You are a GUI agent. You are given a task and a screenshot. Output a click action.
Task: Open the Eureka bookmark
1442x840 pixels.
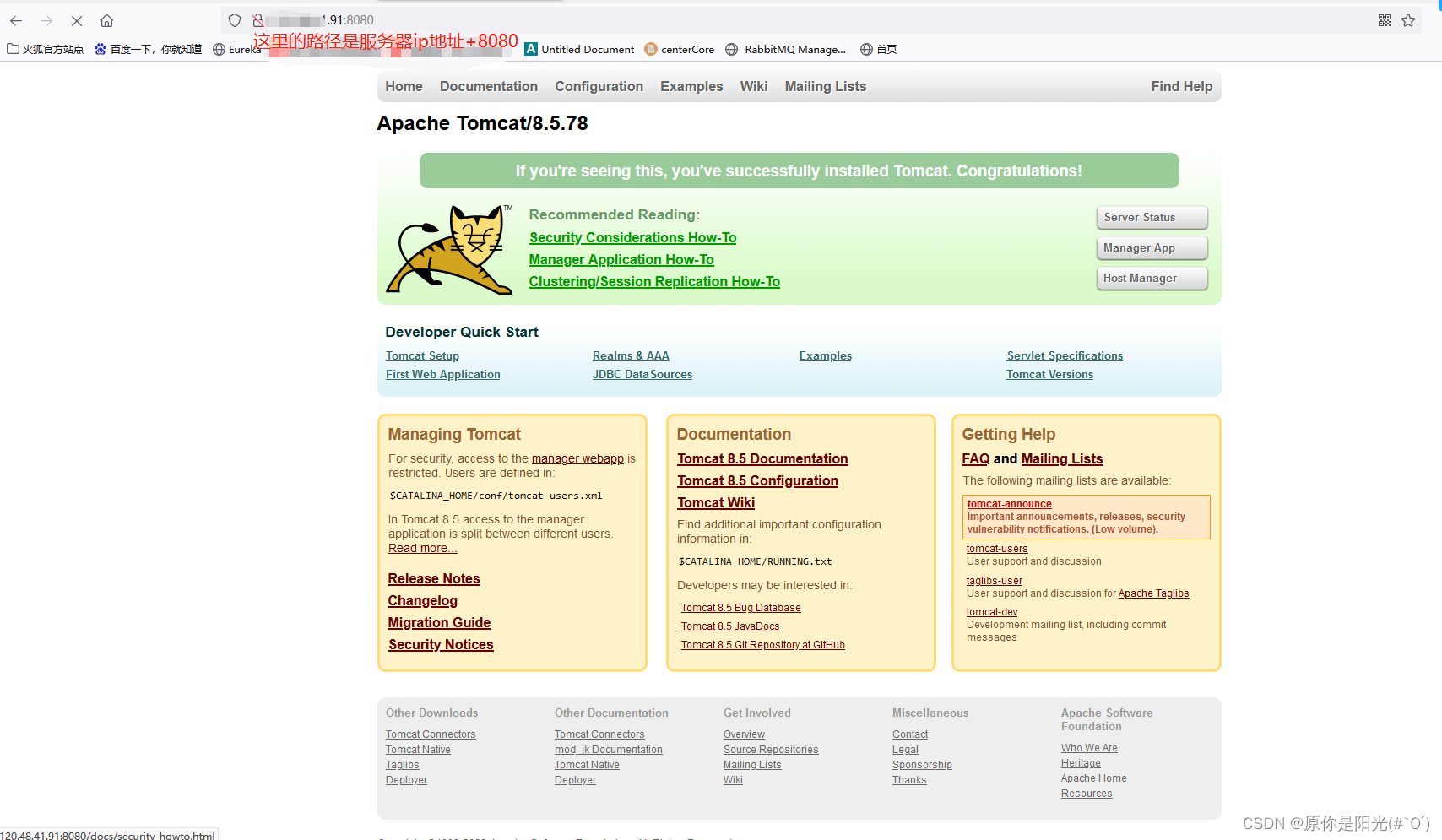click(x=237, y=49)
